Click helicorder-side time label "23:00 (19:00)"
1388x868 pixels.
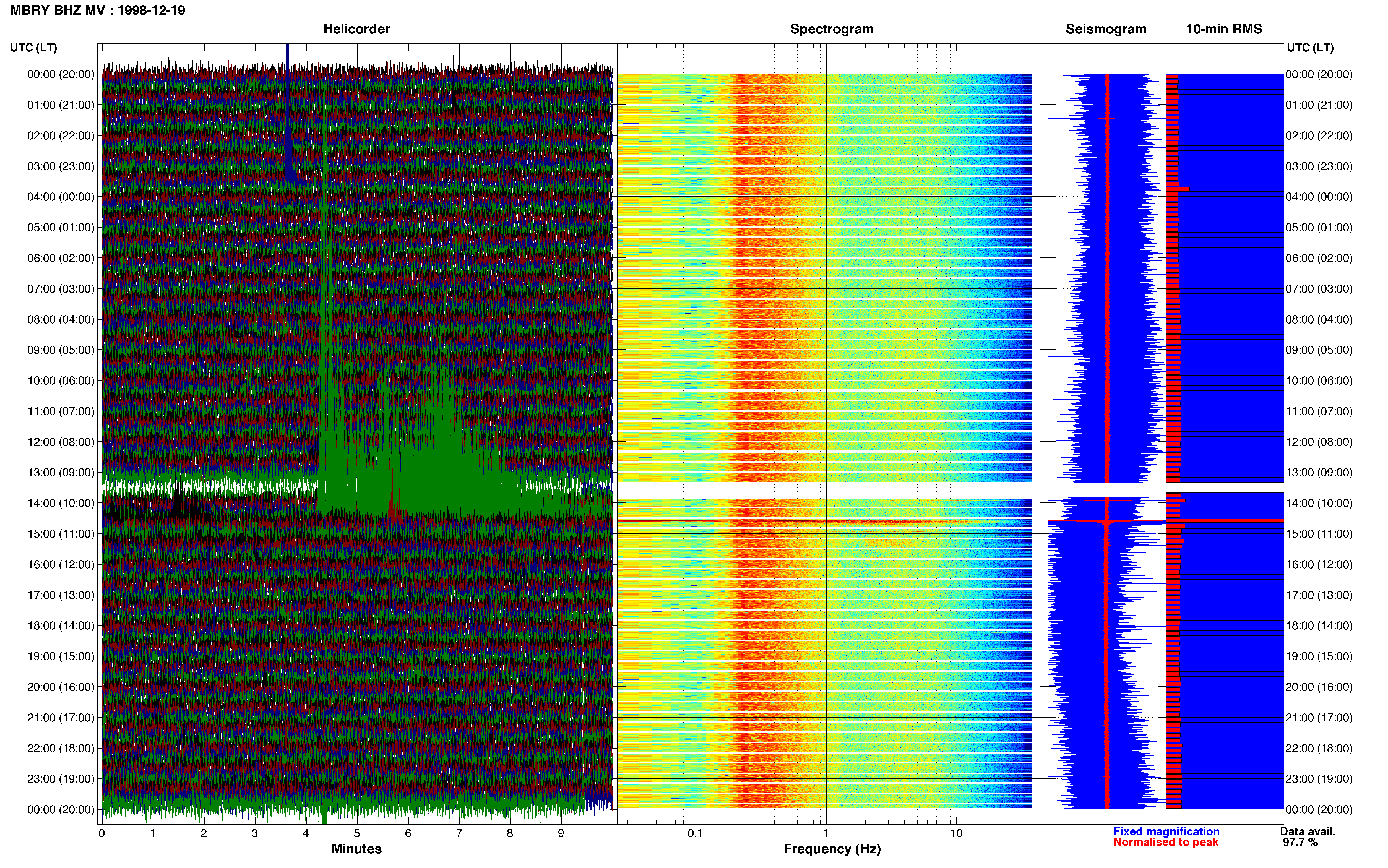pos(61,779)
